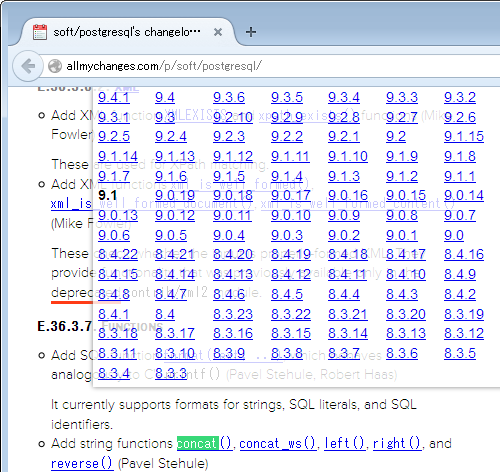This screenshot has width=500, height=472.
Task: Jump to version 8.4.16
Action: [464, 255]
